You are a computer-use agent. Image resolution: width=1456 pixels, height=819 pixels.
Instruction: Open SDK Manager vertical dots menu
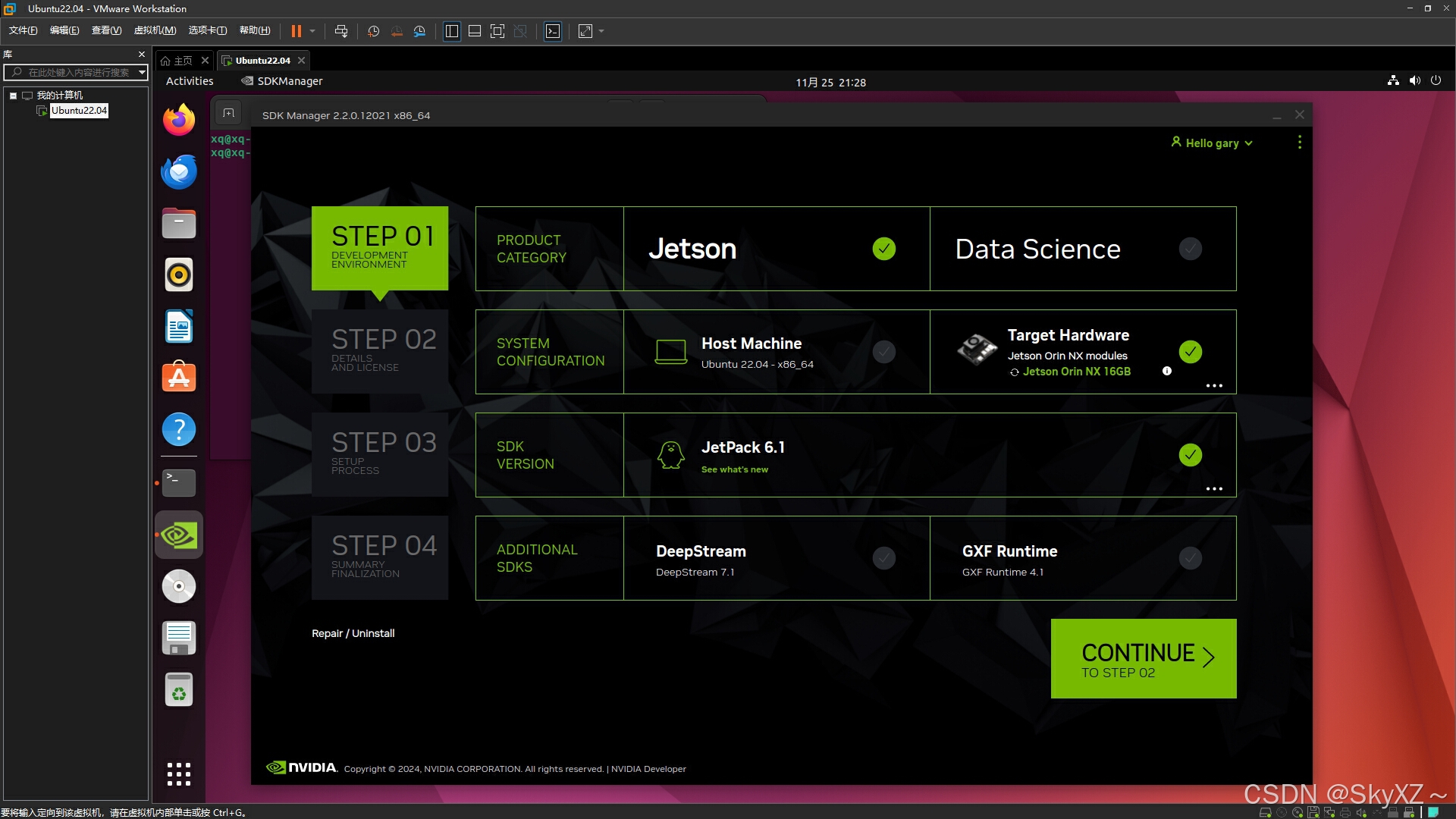(1299, 142)
